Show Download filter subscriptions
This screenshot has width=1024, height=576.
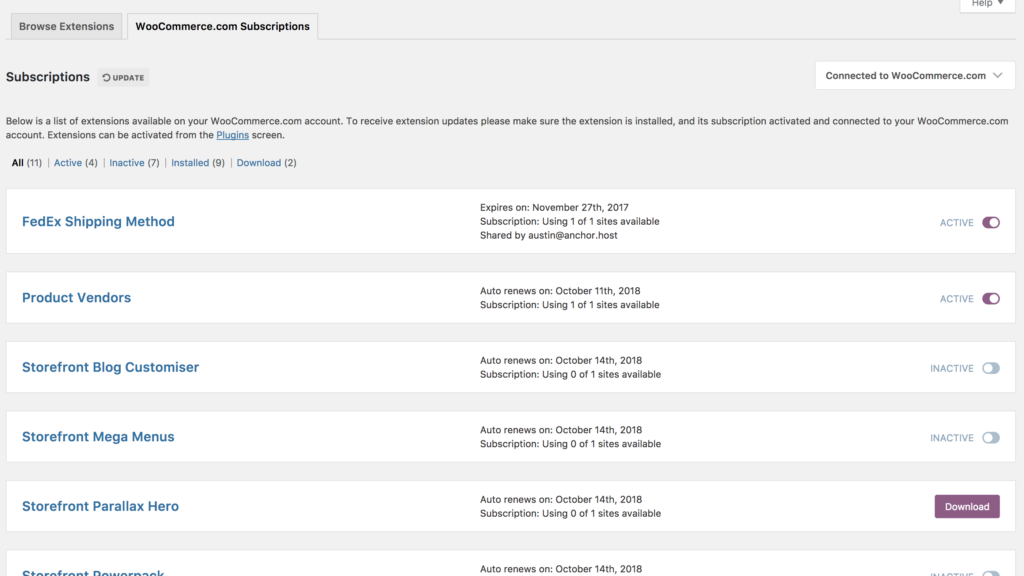(258, 163)
